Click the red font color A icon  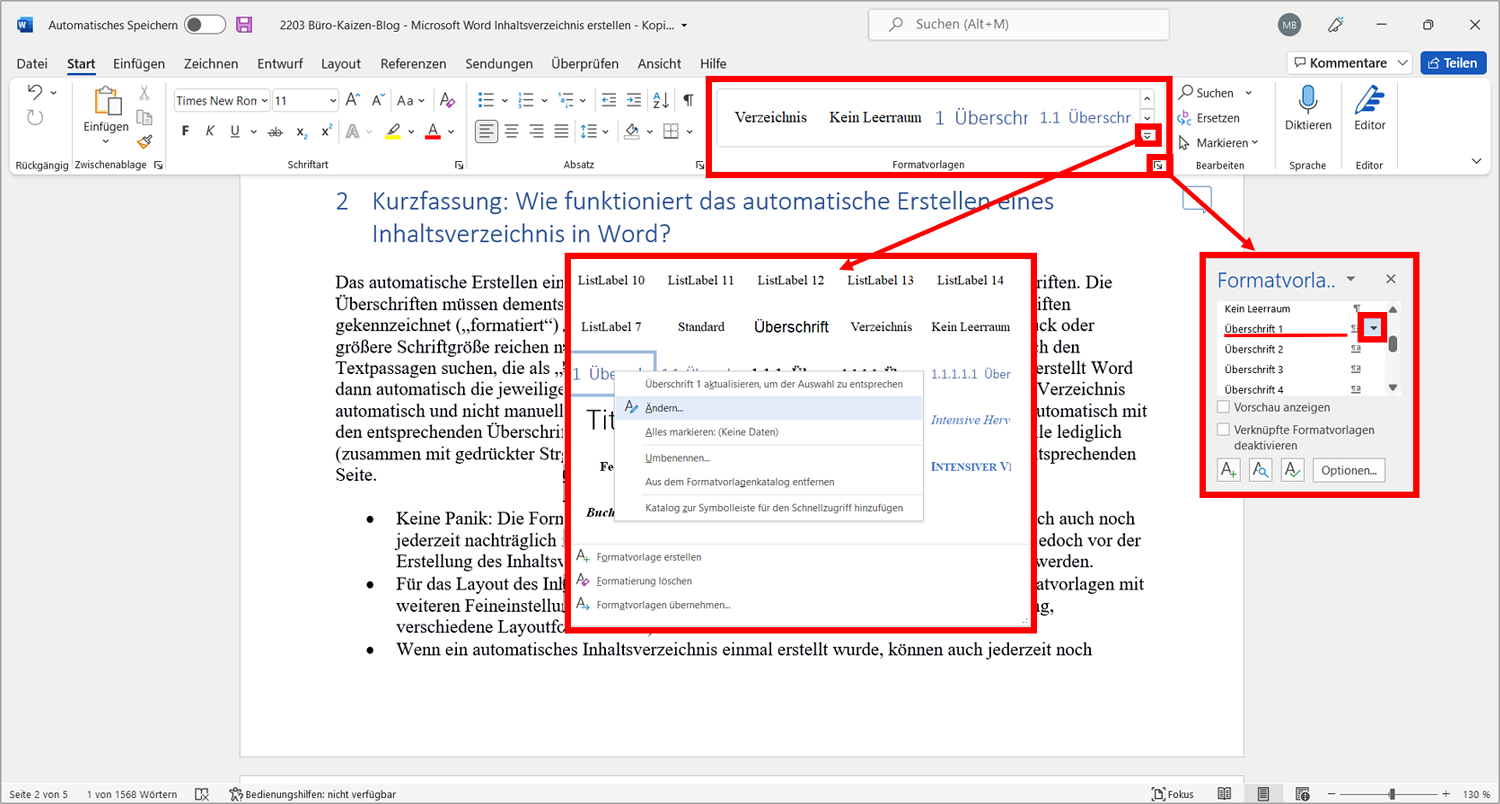[x=433, y=131]
